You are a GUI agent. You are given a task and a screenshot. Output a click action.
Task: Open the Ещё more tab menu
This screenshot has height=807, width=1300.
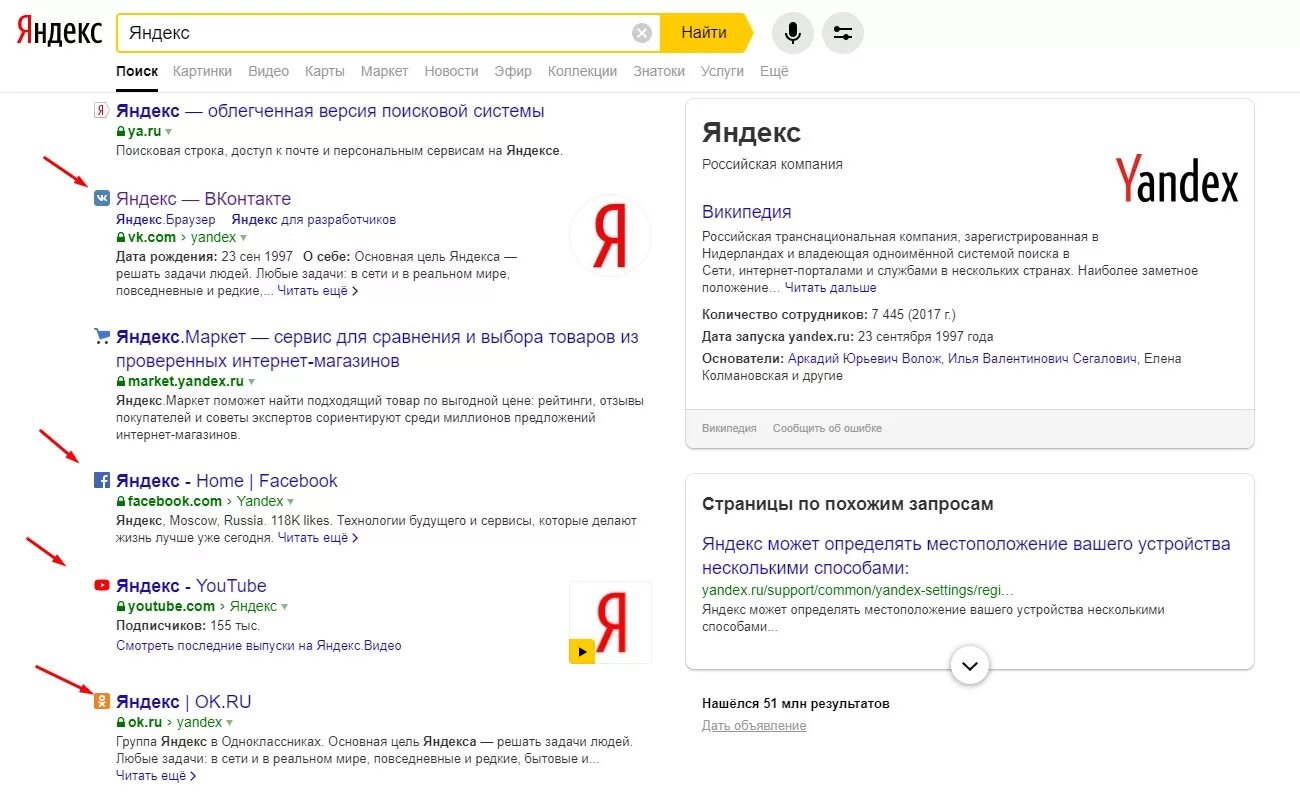(x=774, y=71)
